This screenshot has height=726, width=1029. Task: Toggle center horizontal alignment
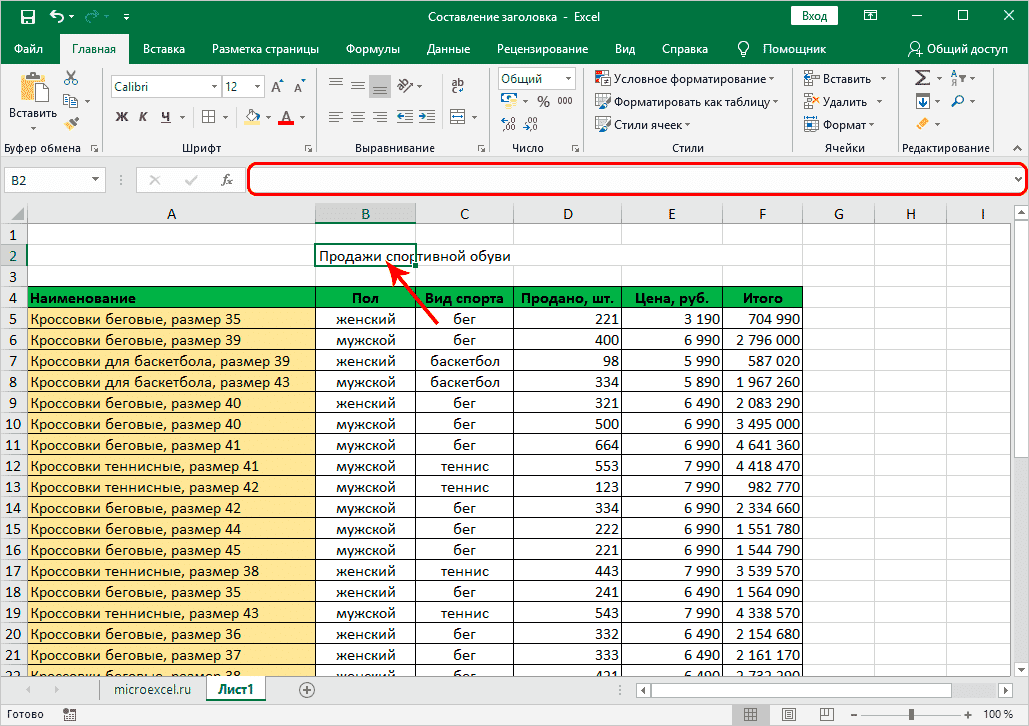coord(357,117)
